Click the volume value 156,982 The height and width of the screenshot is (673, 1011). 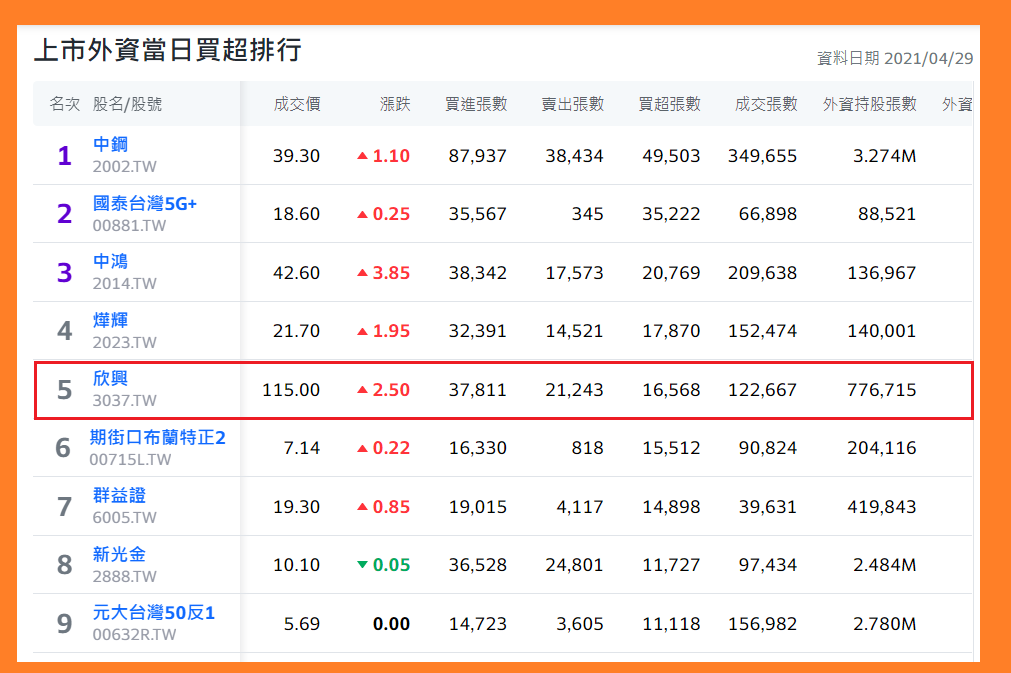click(x=763, y=624)
